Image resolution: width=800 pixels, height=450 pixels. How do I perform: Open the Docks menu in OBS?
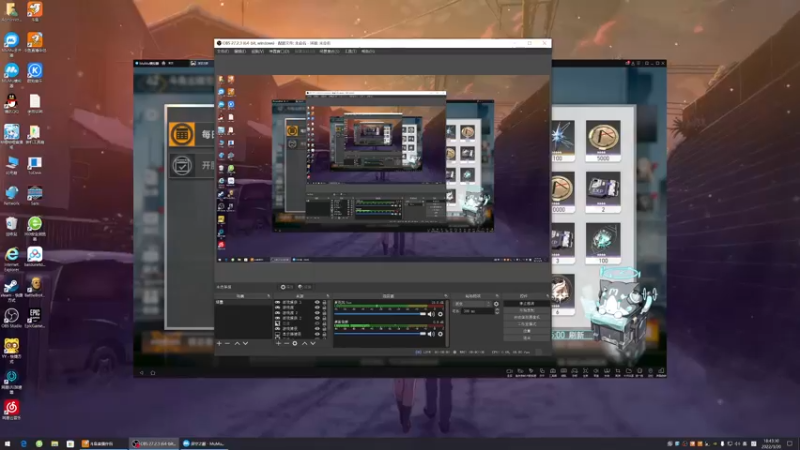pyautogui.click(x=279, y=51)
